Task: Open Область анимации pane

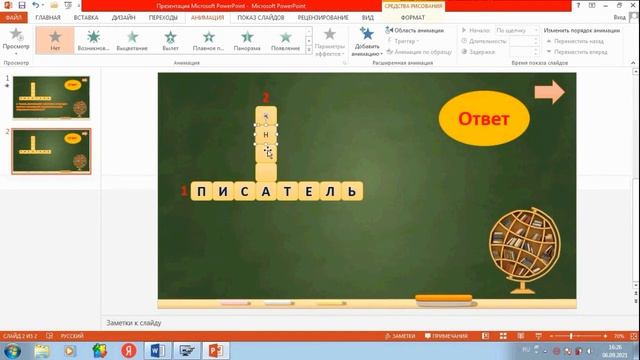Action: point(414,30)
